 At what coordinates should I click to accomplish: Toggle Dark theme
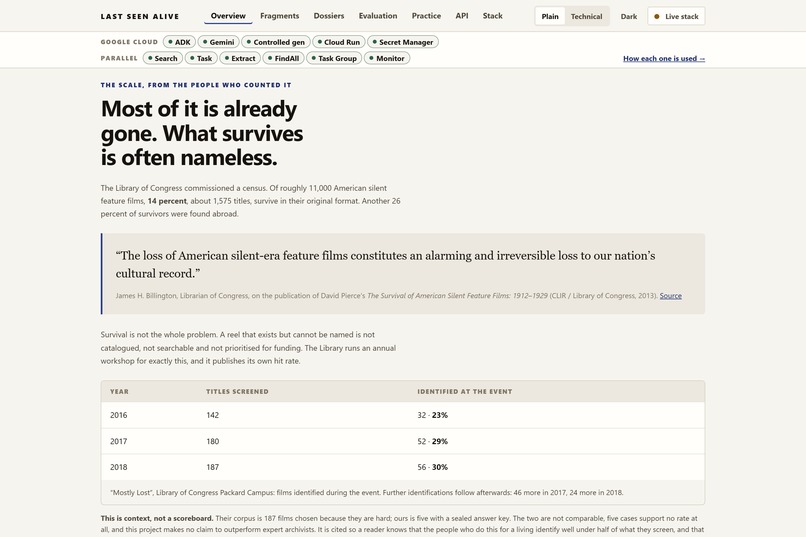[629, 16]
